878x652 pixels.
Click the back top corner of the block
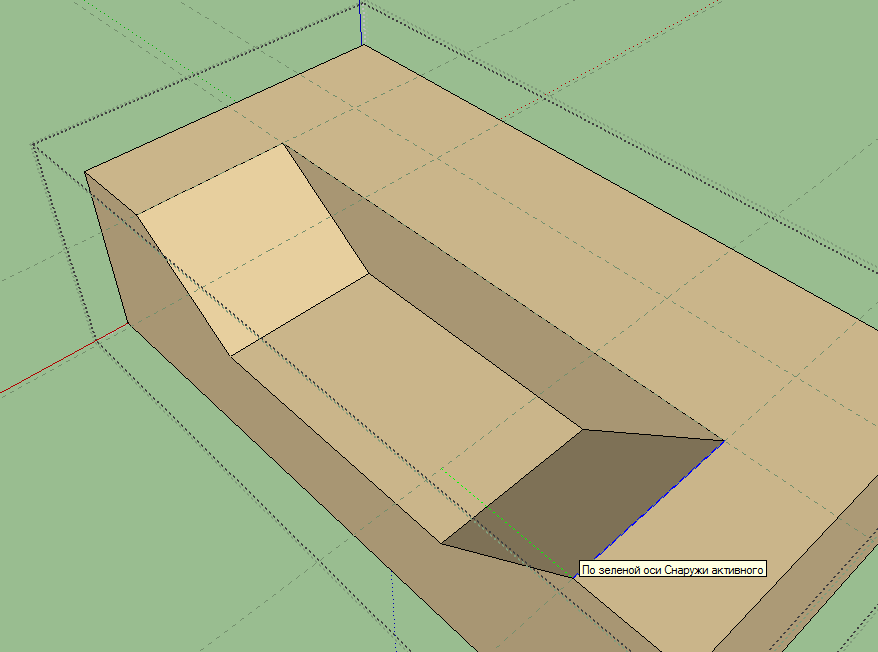pos(362,46)
